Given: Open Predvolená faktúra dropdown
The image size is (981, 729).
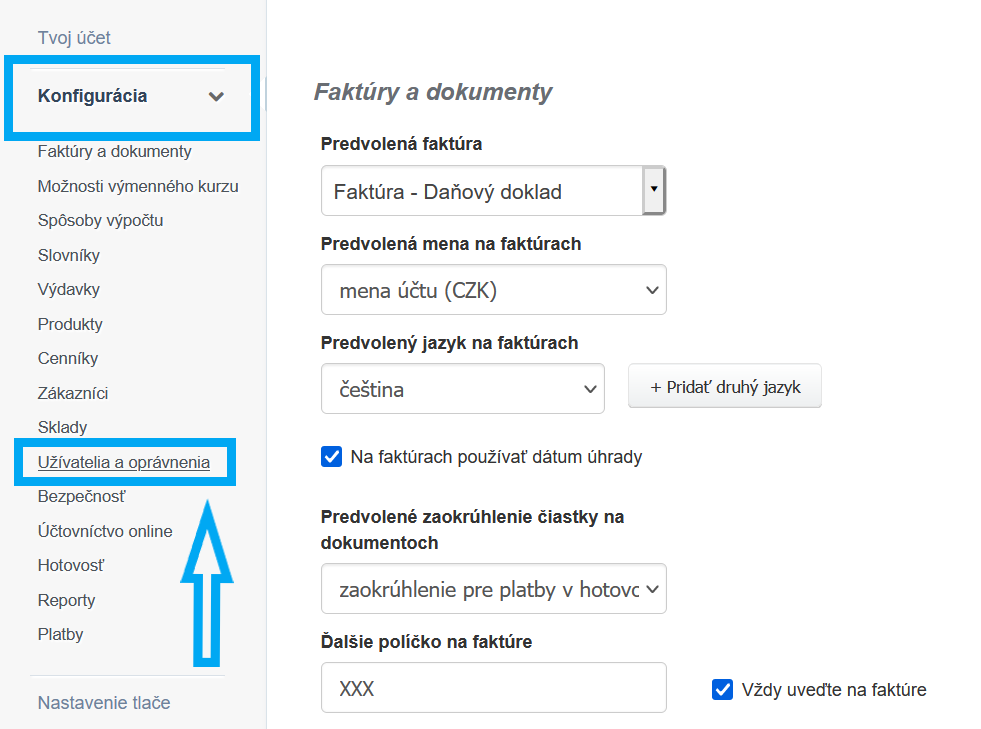Looking at the screenshot, I should click(493, 191).
